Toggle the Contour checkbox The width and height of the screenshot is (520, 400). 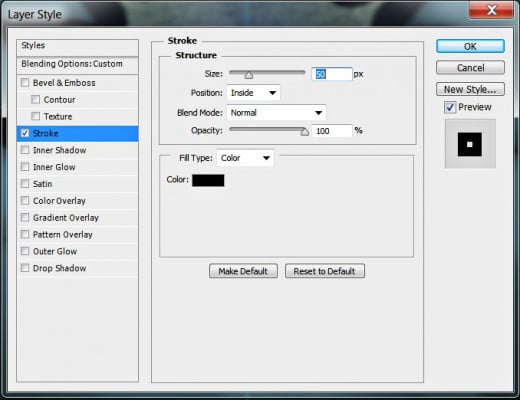35,99
